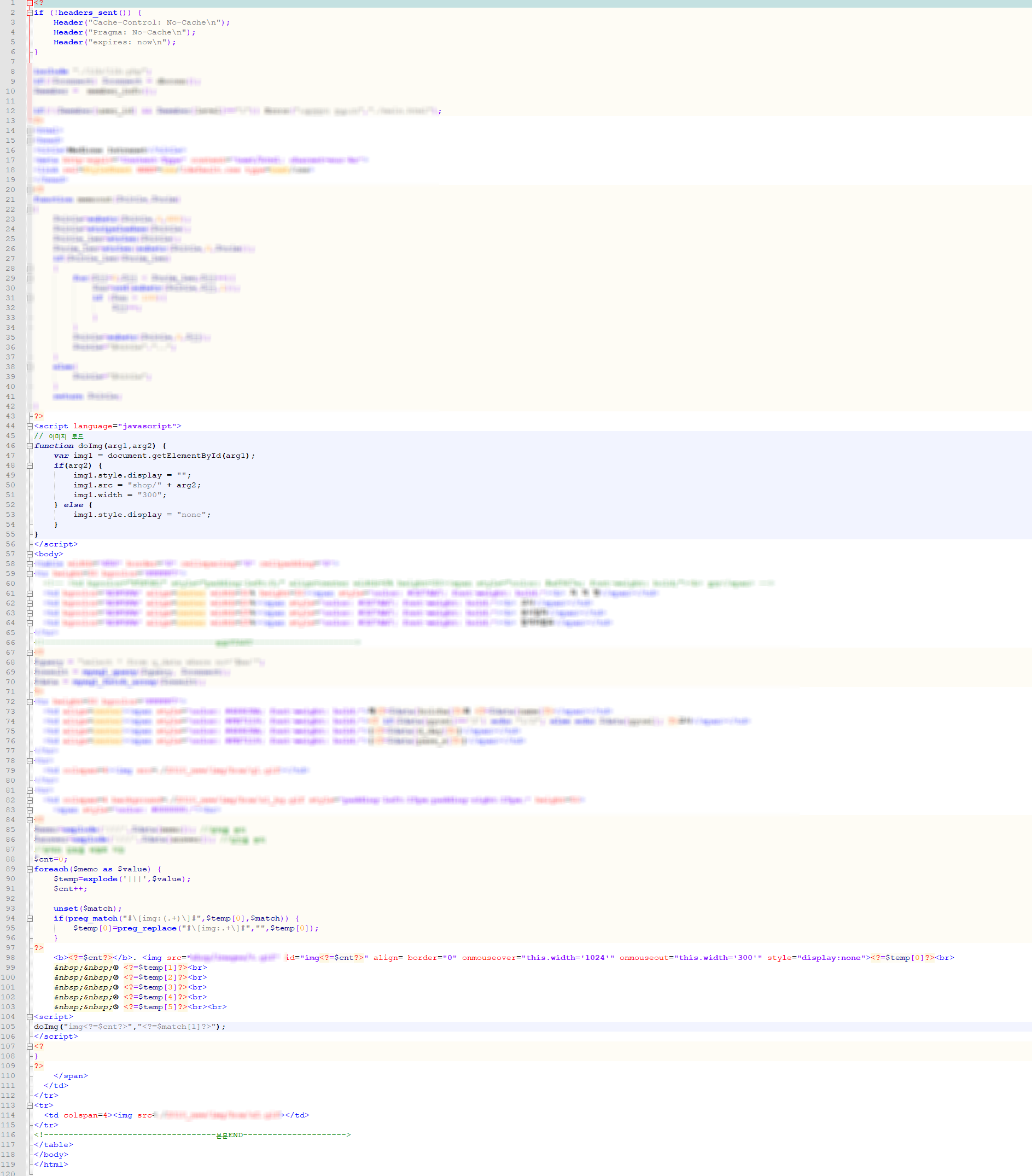Collapse the '<body>' tag fold marker
The height and width of the screenshot is (1176, 1032).
(x=30, y=554)
